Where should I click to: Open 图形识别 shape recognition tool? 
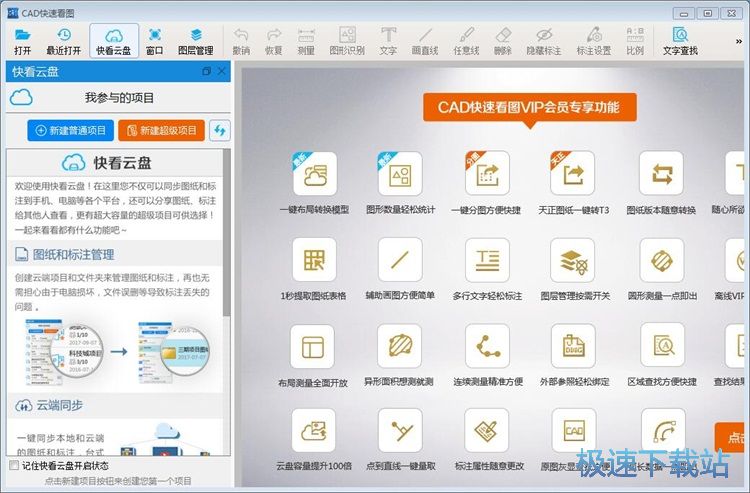click(347, 41)
